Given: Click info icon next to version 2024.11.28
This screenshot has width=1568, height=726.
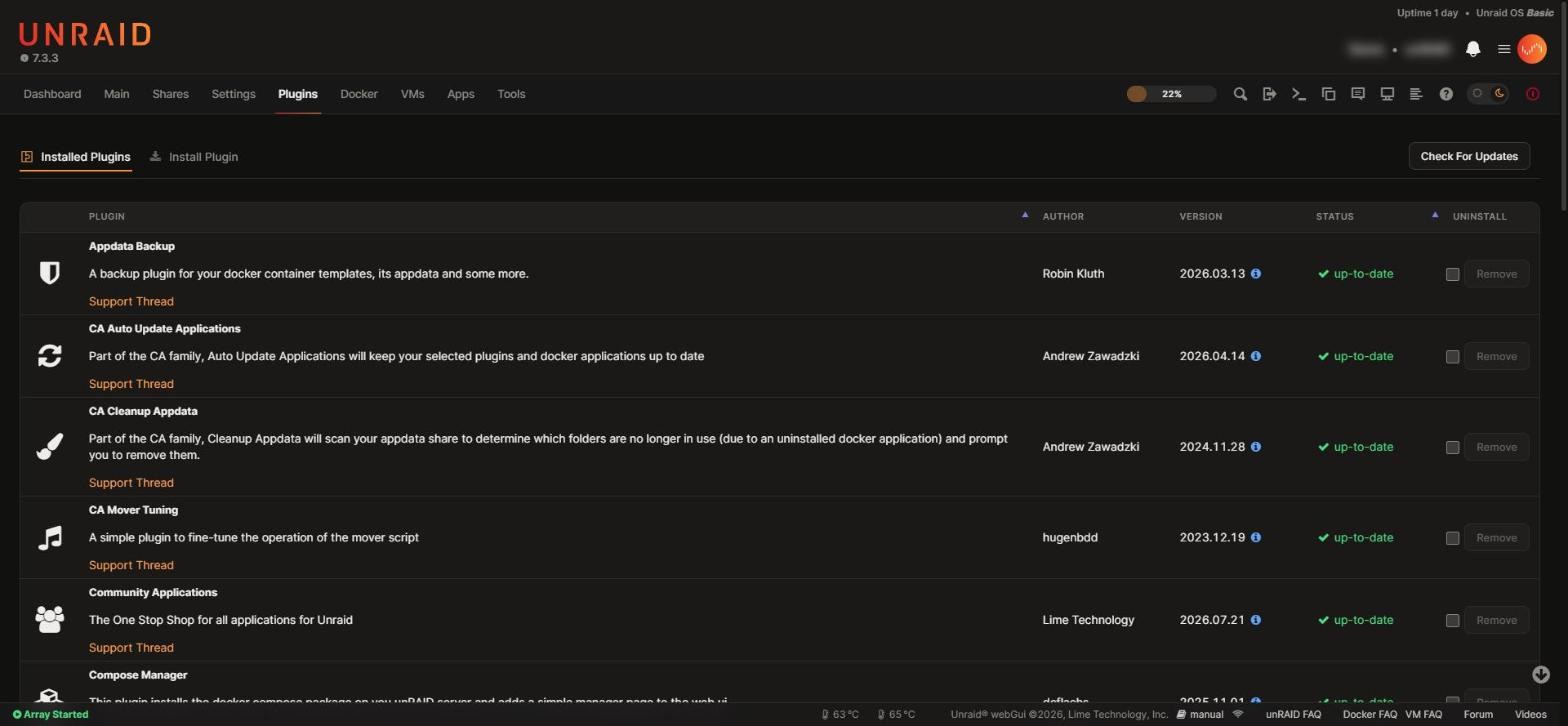Looking at the screenshot, I should [x=1256, y=447].
